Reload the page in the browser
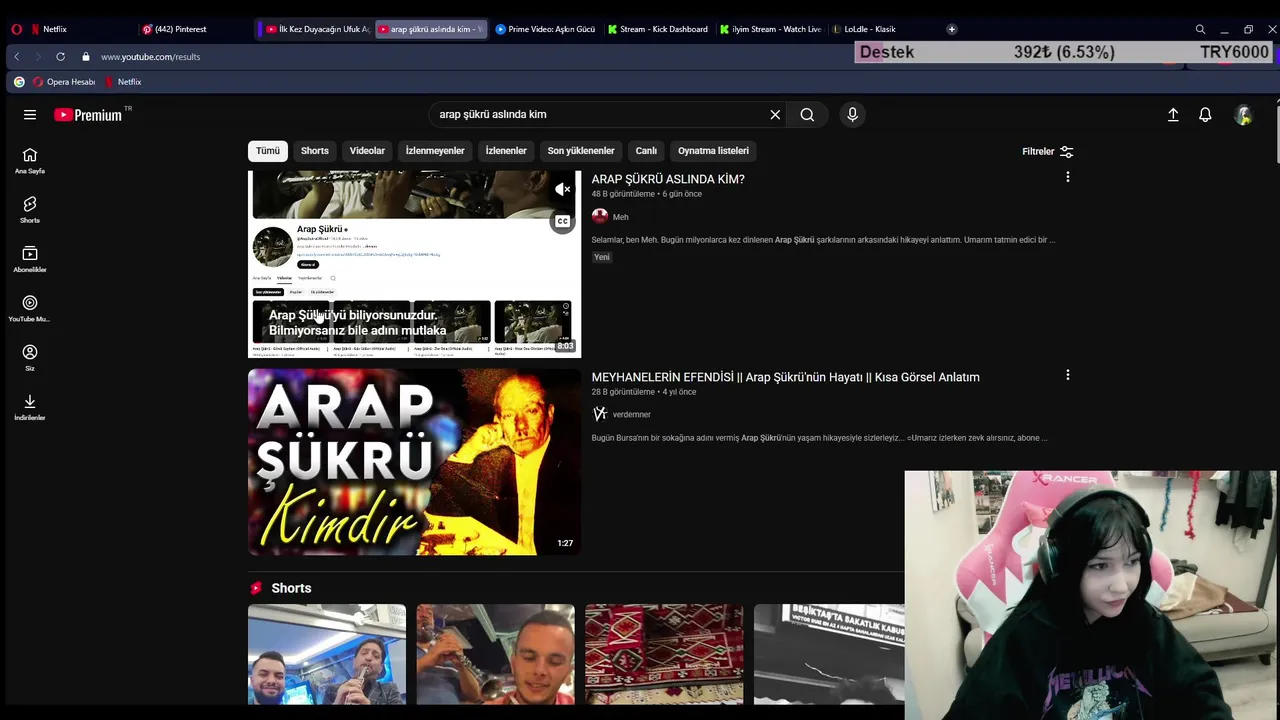 point(60,57)
